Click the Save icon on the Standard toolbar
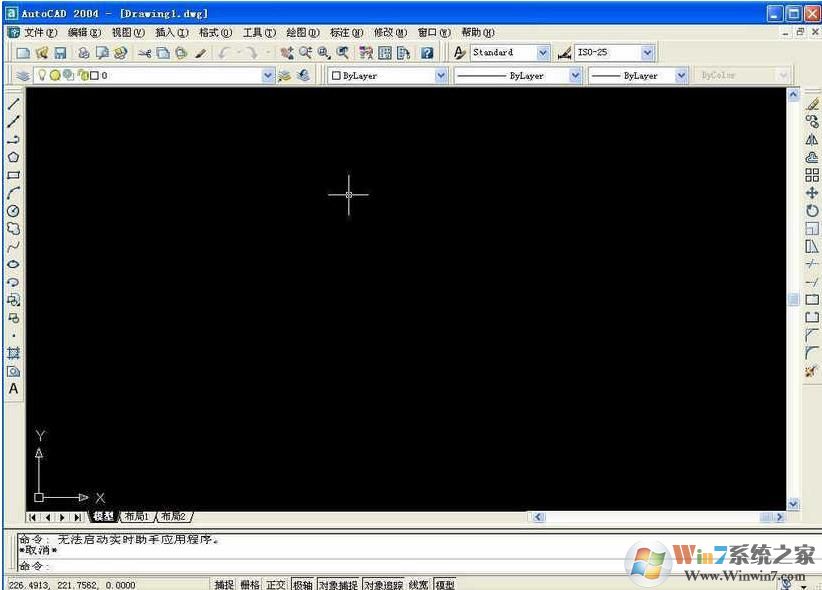Image resolution: width=822 pixels, height=590 pixels. click(58, 52)
